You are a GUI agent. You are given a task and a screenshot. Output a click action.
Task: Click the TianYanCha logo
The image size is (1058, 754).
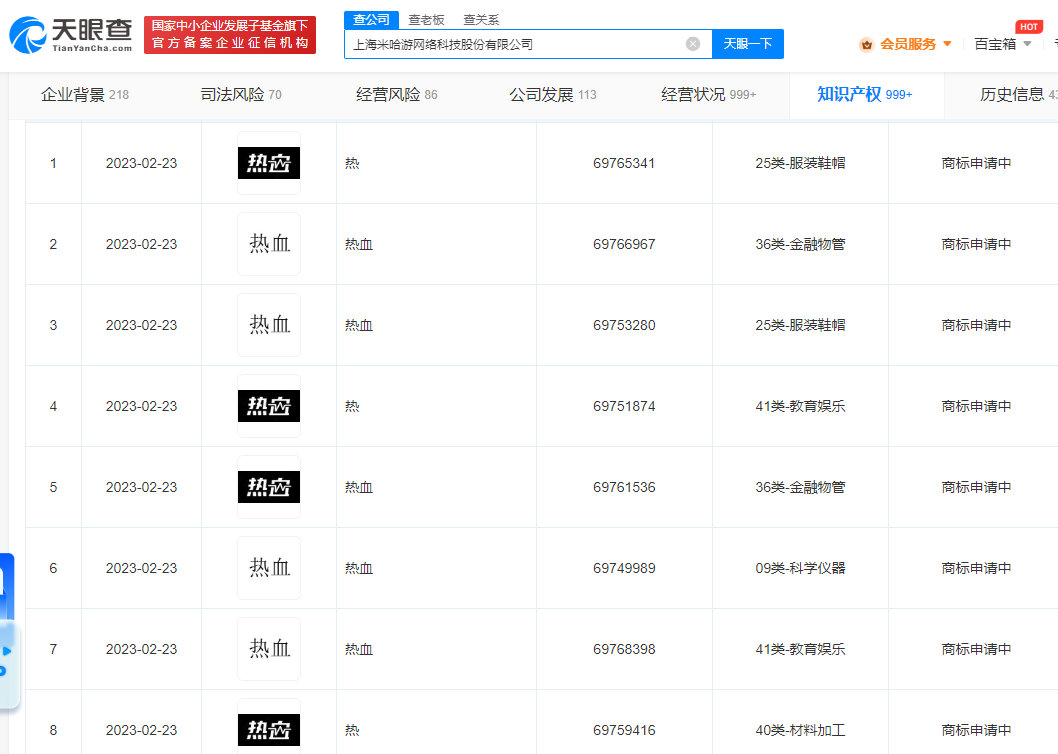(x=70, y=35)
